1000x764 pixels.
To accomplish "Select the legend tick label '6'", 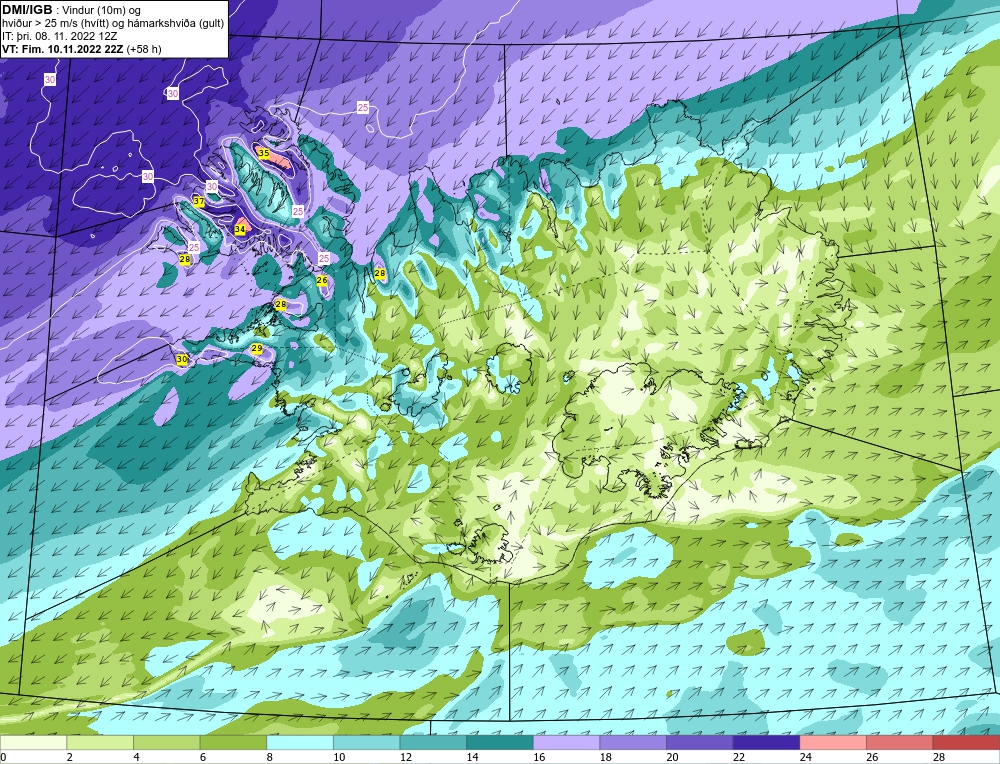I will [x=203, y=757].
